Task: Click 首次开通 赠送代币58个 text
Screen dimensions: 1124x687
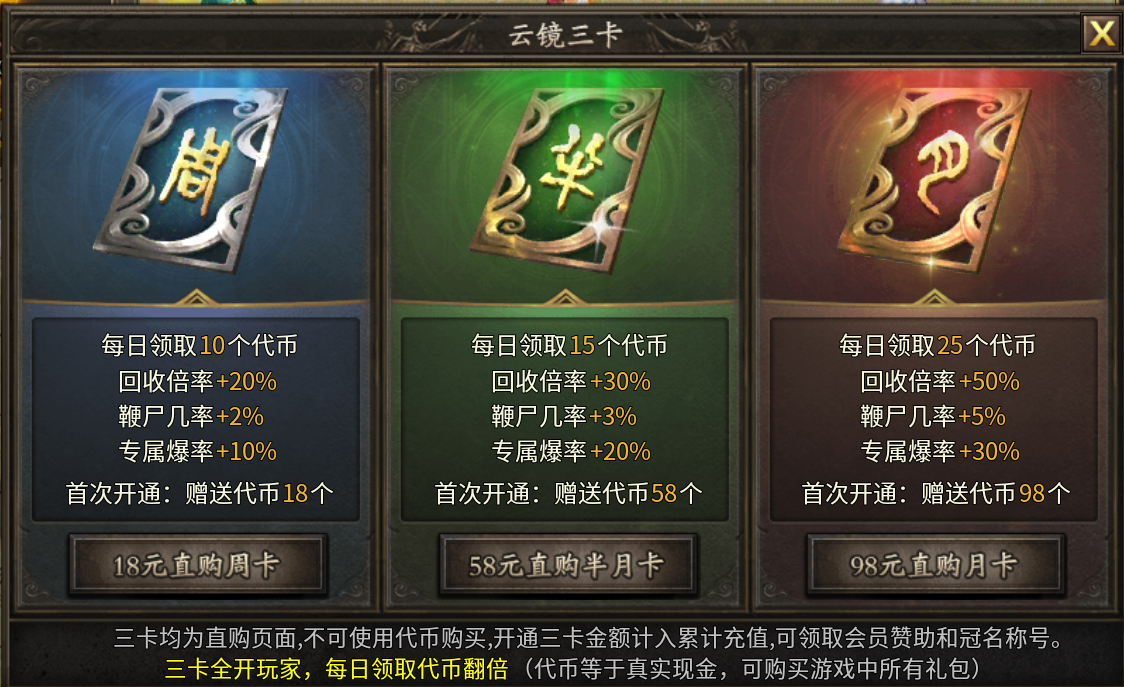Action: 568,493
